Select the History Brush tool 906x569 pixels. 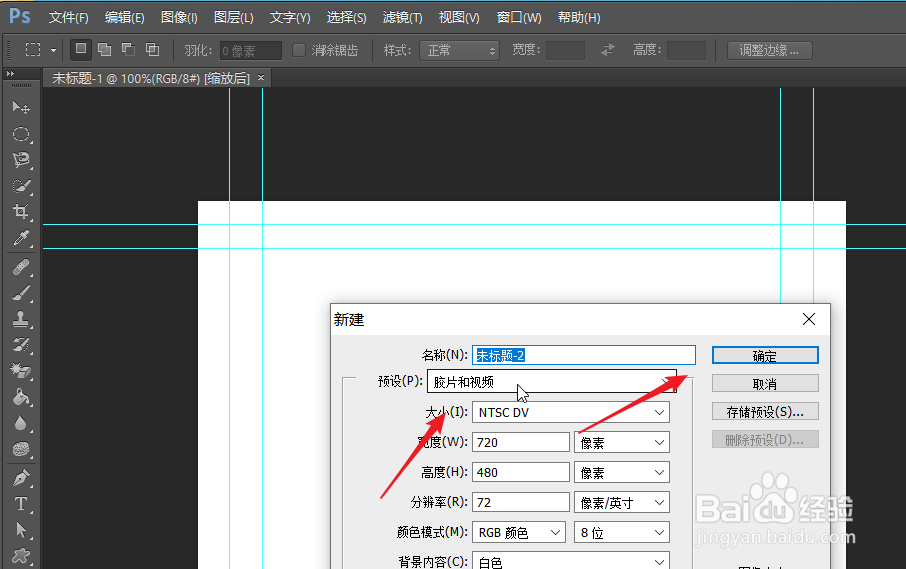(21, 345)
